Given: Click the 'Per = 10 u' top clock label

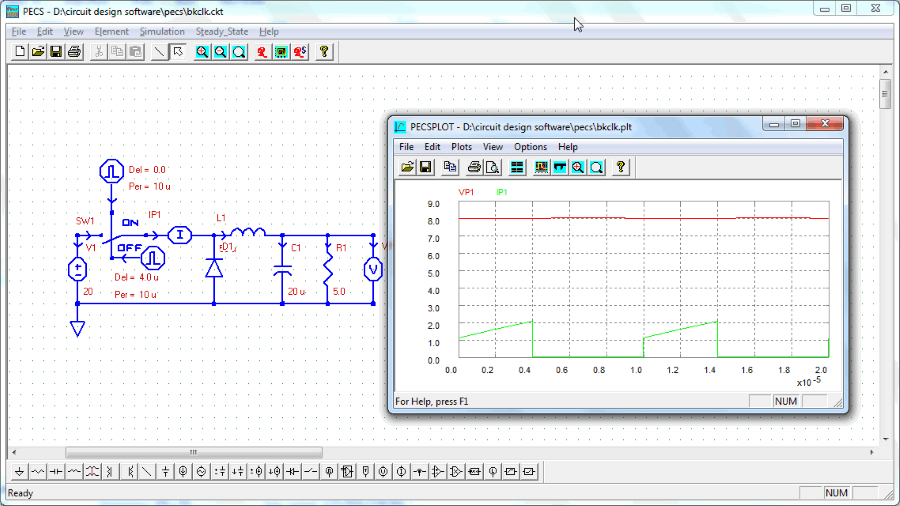Looking at the screenshot, I should tap(149, 186).
